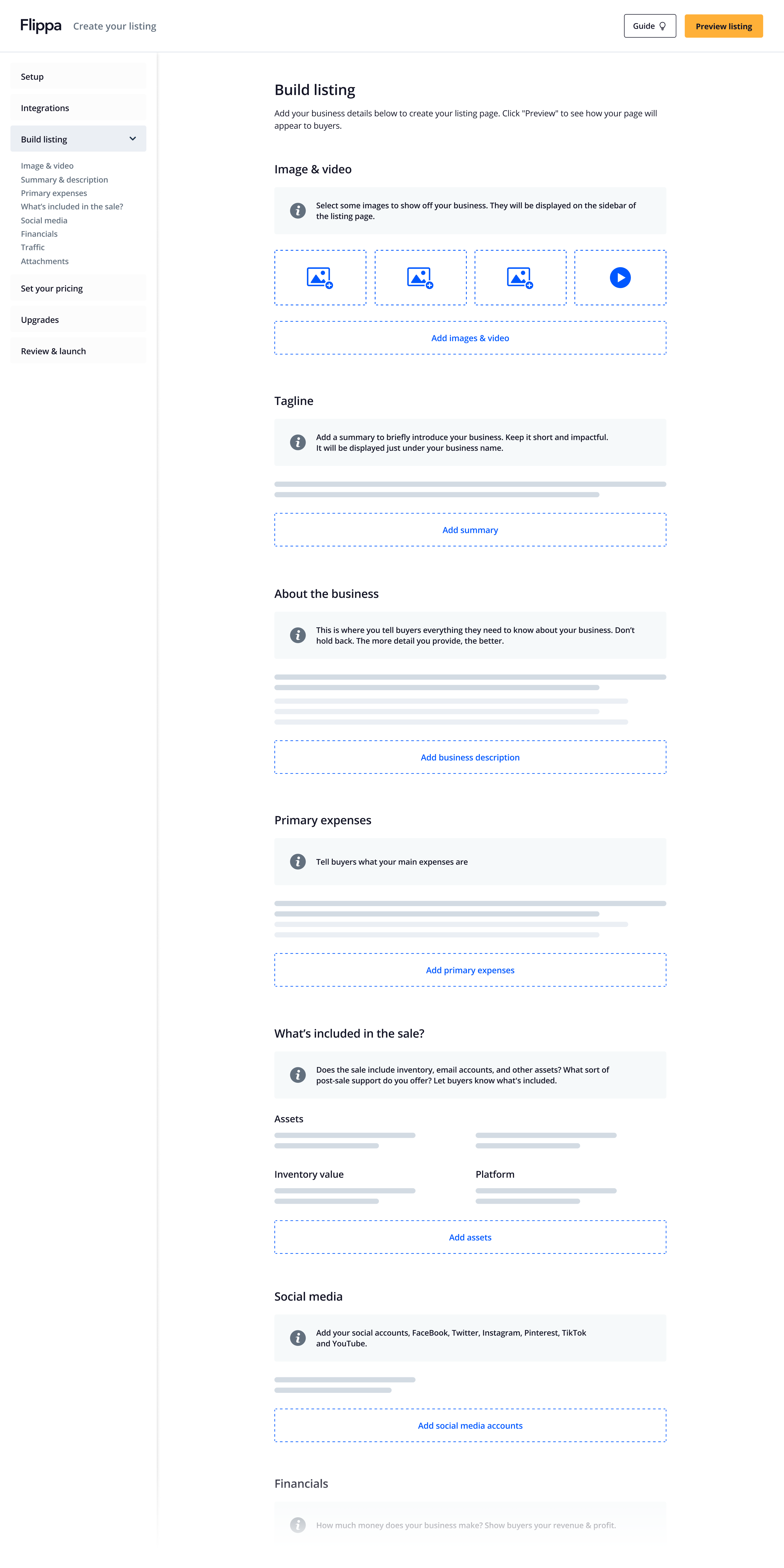
Task: Expand the Set your pricing section
Action: [79, 289]
